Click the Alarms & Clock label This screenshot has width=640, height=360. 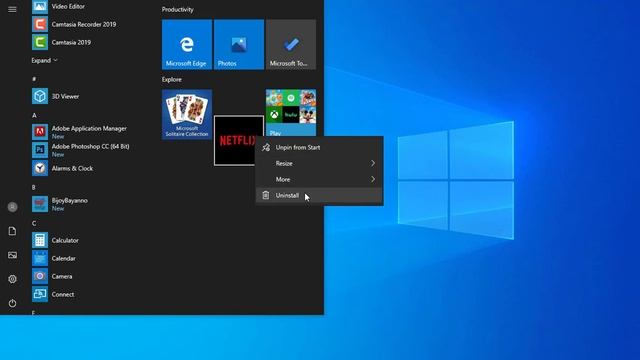click(x=72, y=168)
